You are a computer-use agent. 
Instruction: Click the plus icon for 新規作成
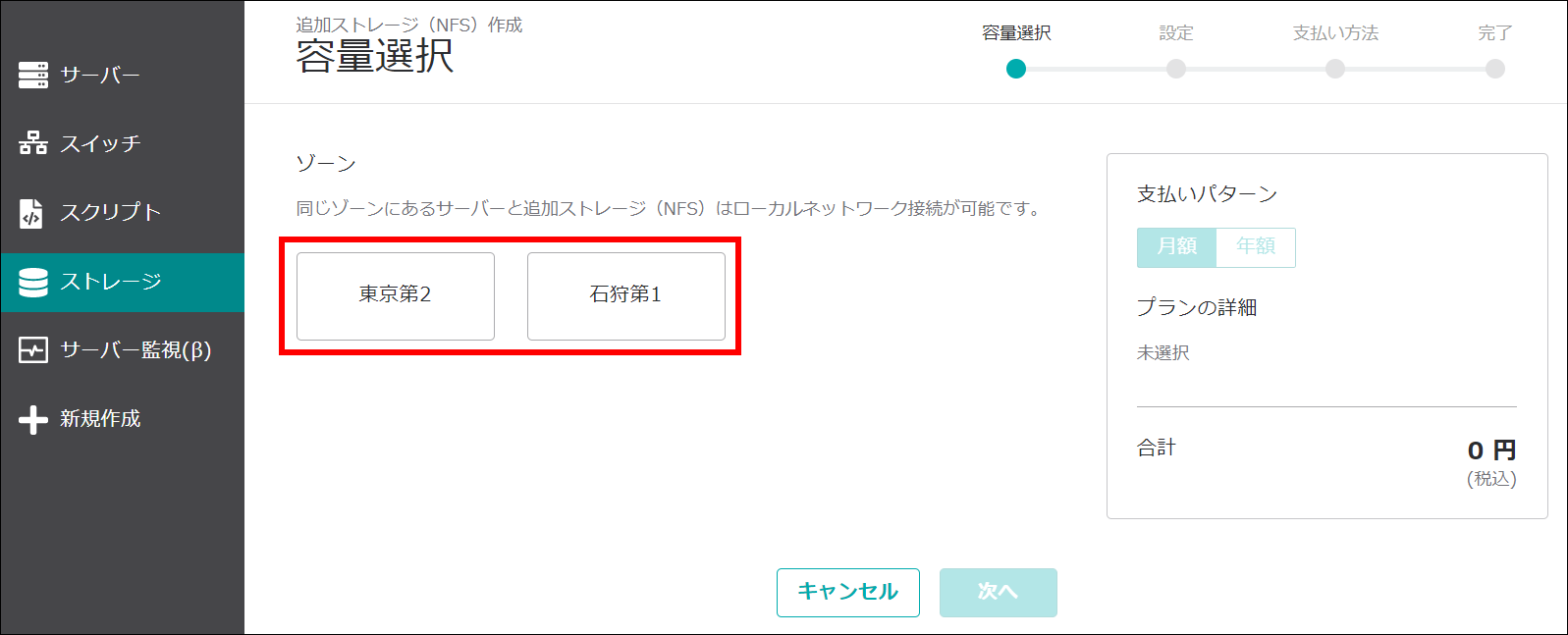click(x=33, y=419)
